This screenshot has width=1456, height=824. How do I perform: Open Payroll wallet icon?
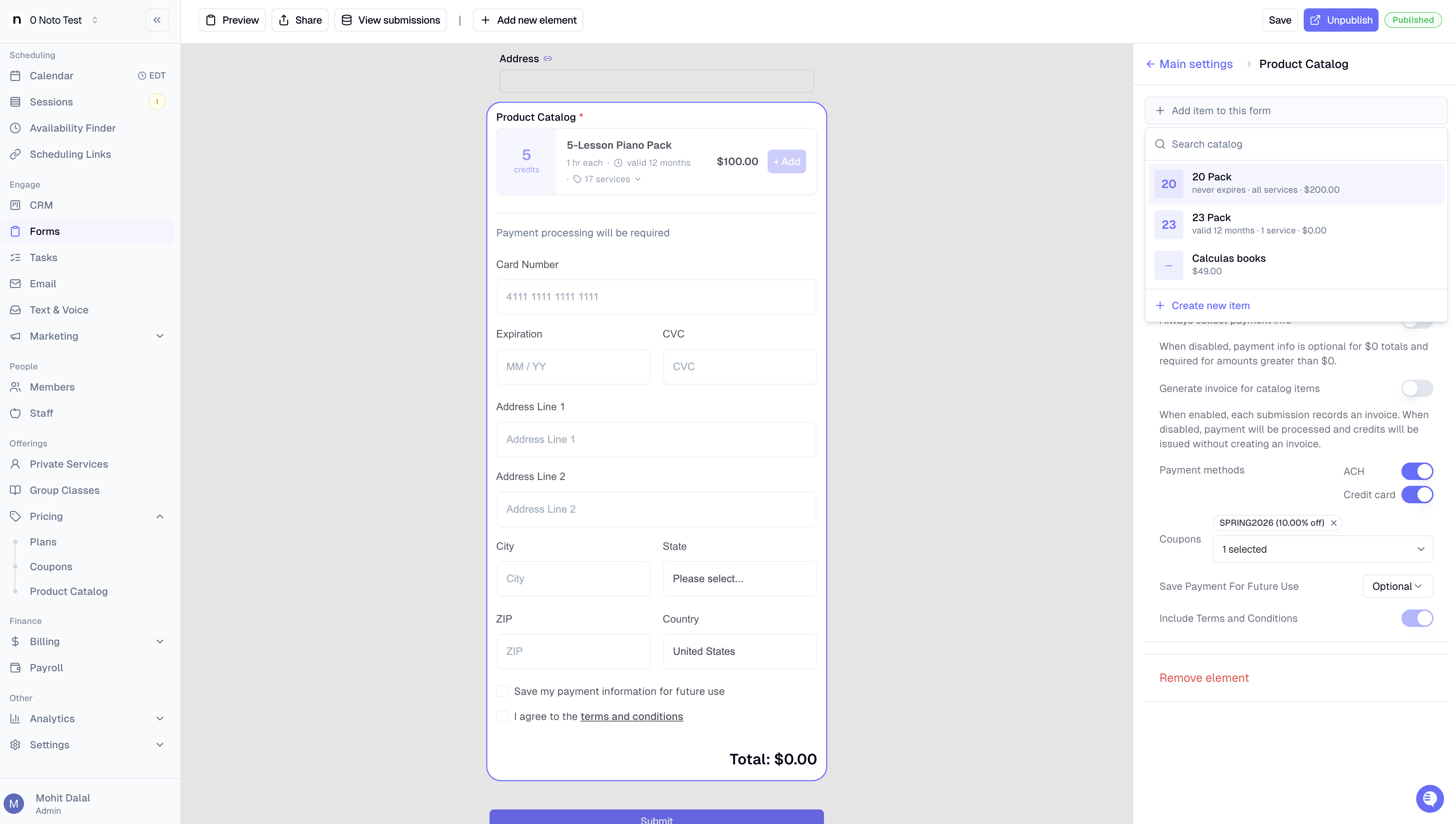(x=15, y=668)
